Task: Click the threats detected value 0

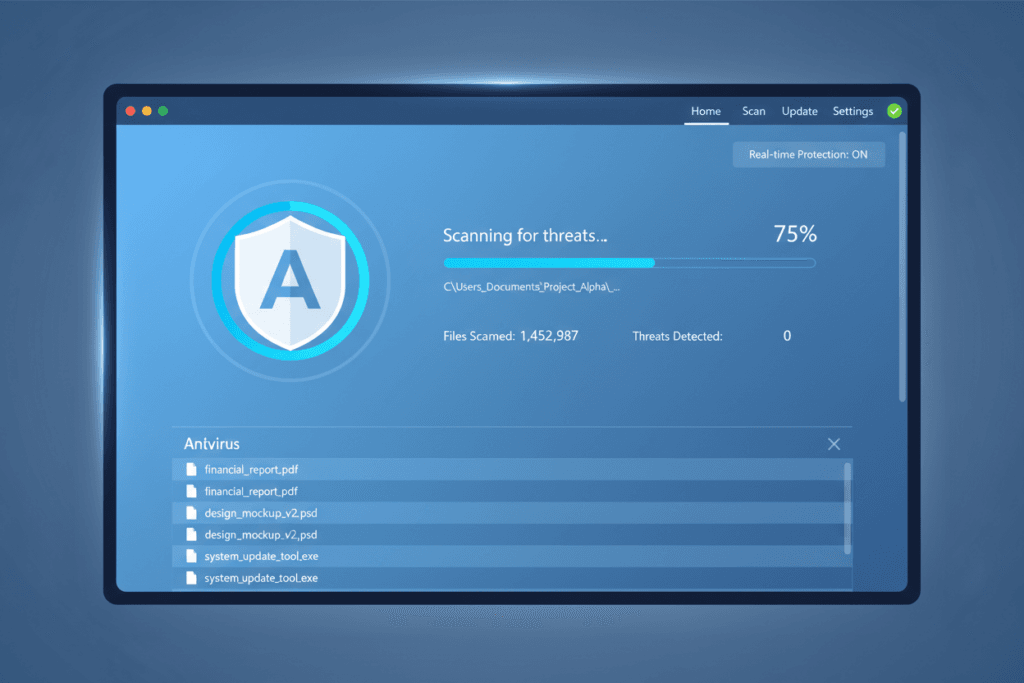Action: point(787,336)
